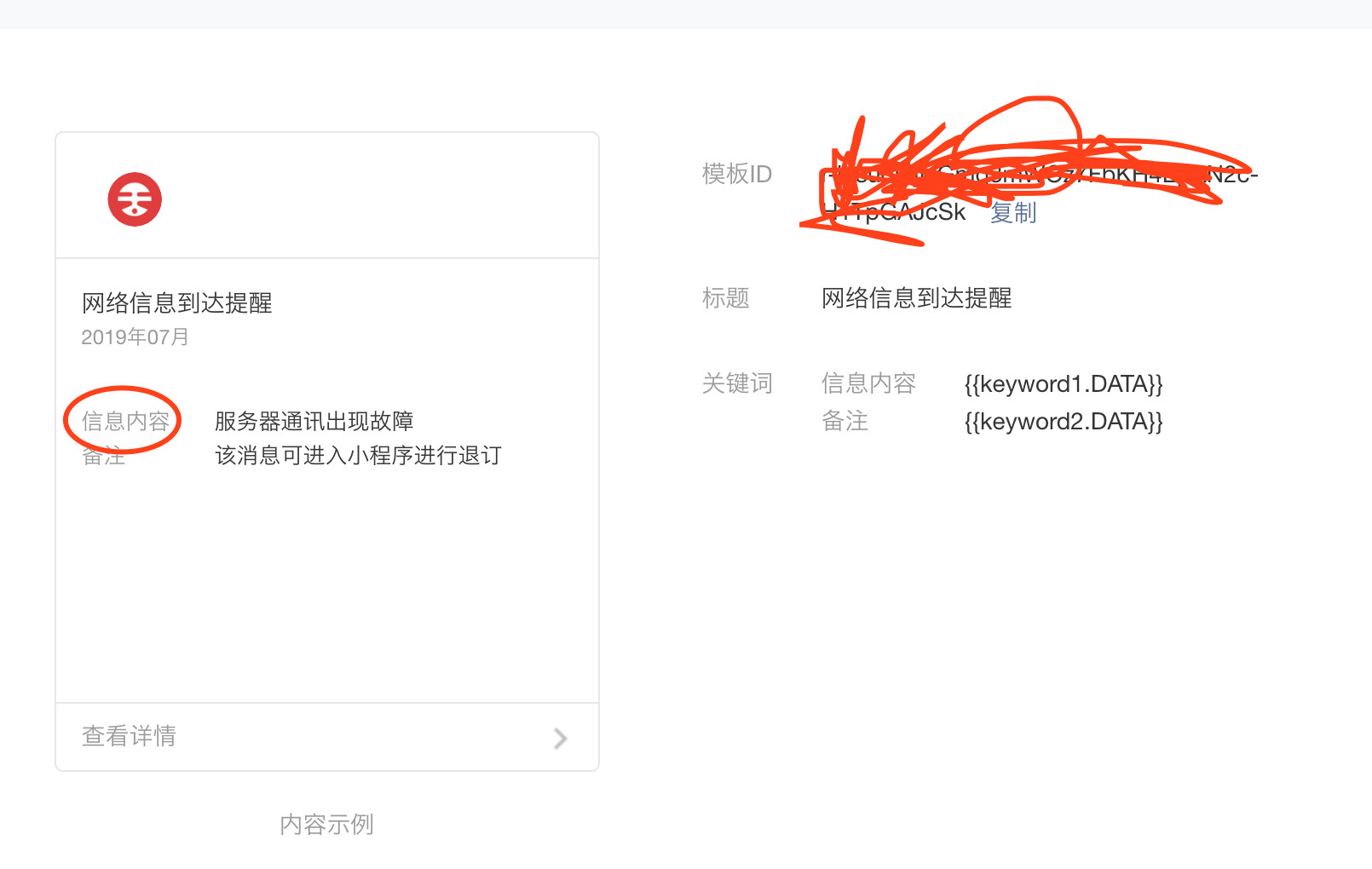Select the 网络信息到达提醒 card title
Image resolution: width=1372 pixels, height=869 pixels.
[177, 302]
